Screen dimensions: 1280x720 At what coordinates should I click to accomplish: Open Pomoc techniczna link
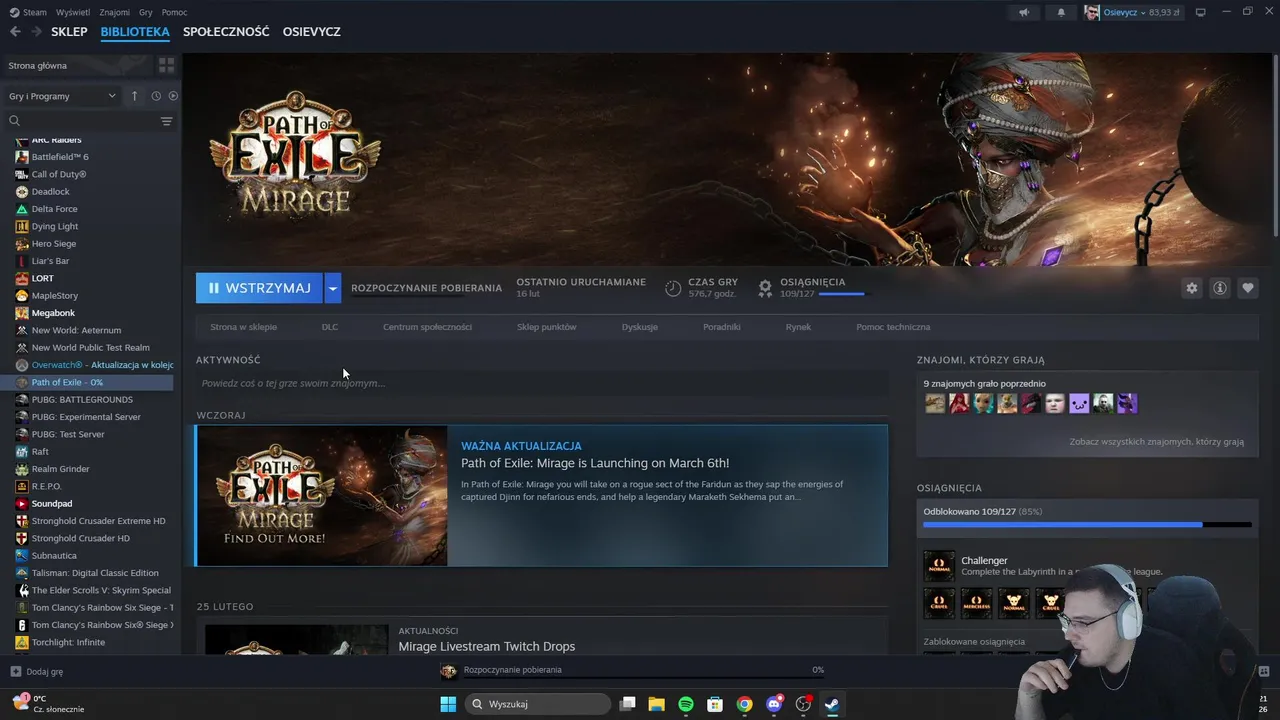893,327
